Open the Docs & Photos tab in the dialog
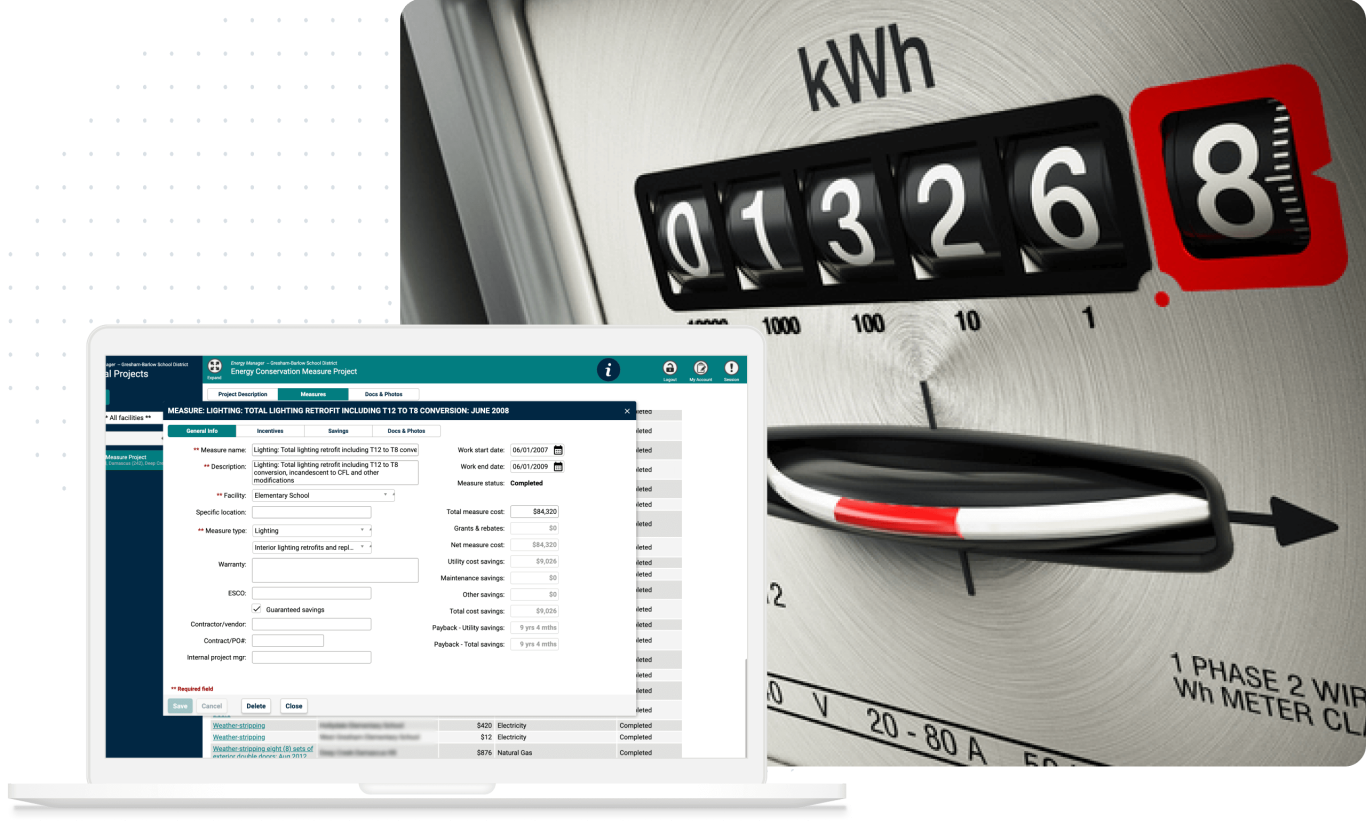This screenshot has height=822, width=1366. coord(406,431)
